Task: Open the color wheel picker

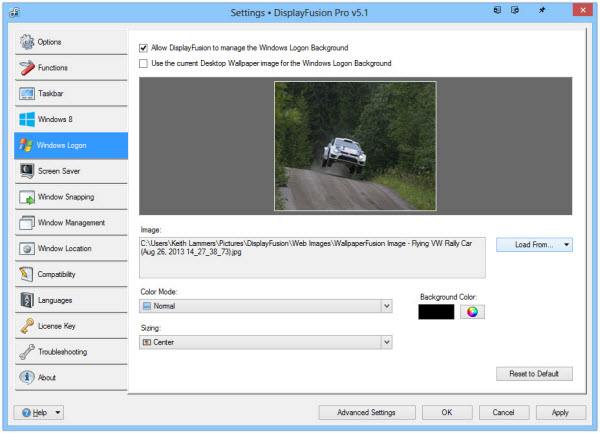Action: (x=472, y=312)
